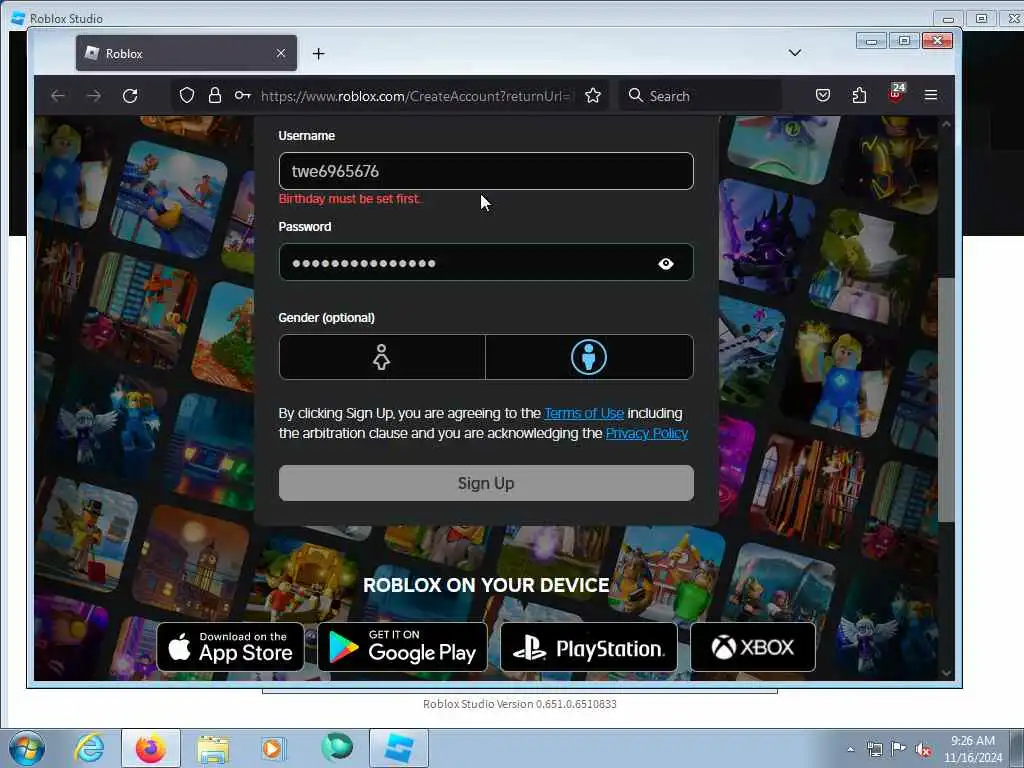Image resolution: width=1024 pixels, height=768 pixels.
Task: Open the Pocket save icon
Action: tap(823, 95)
